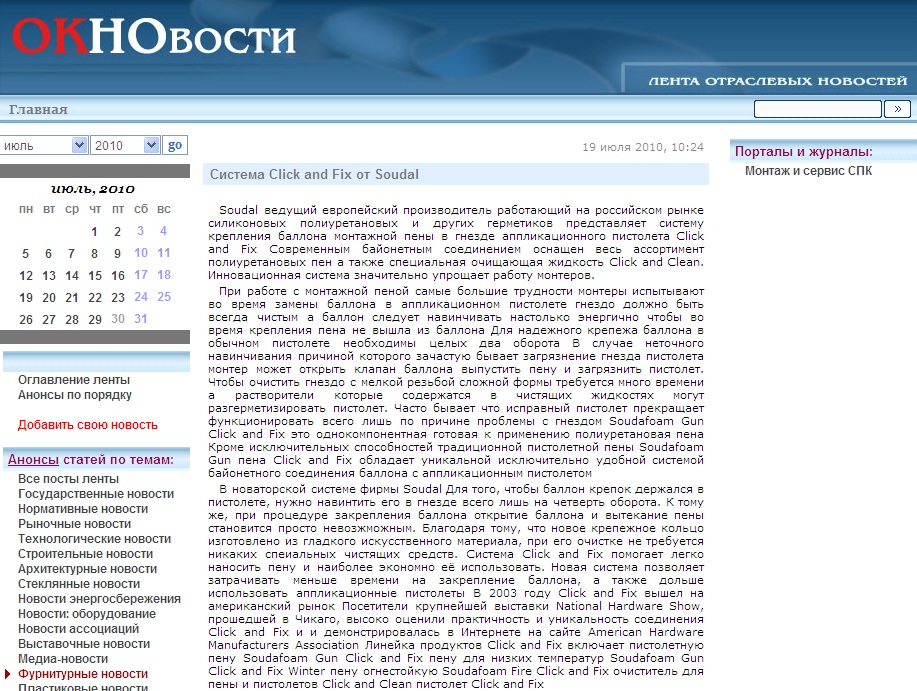Viewport: 917px width, 691px height.
Task: Click the red arrow beside Фурнитурные новости
Action: pos(8,674)
